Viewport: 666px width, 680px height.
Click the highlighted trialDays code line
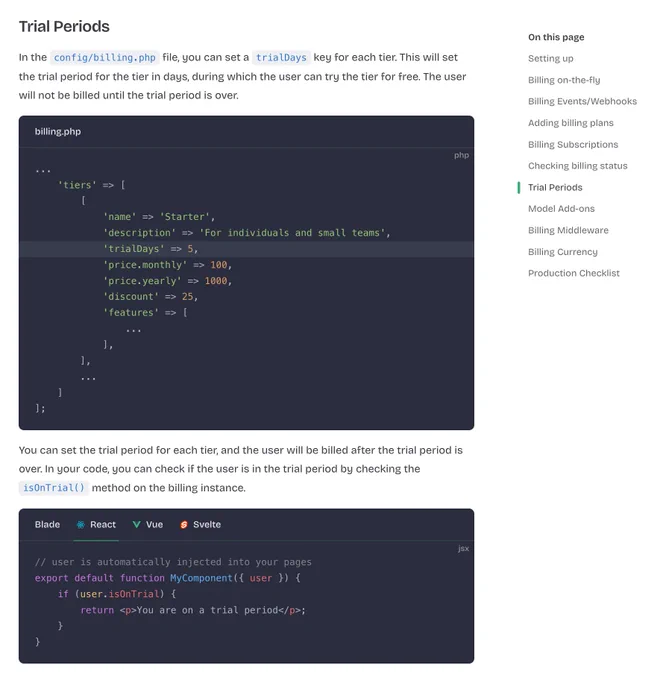[x=246, y=249]
